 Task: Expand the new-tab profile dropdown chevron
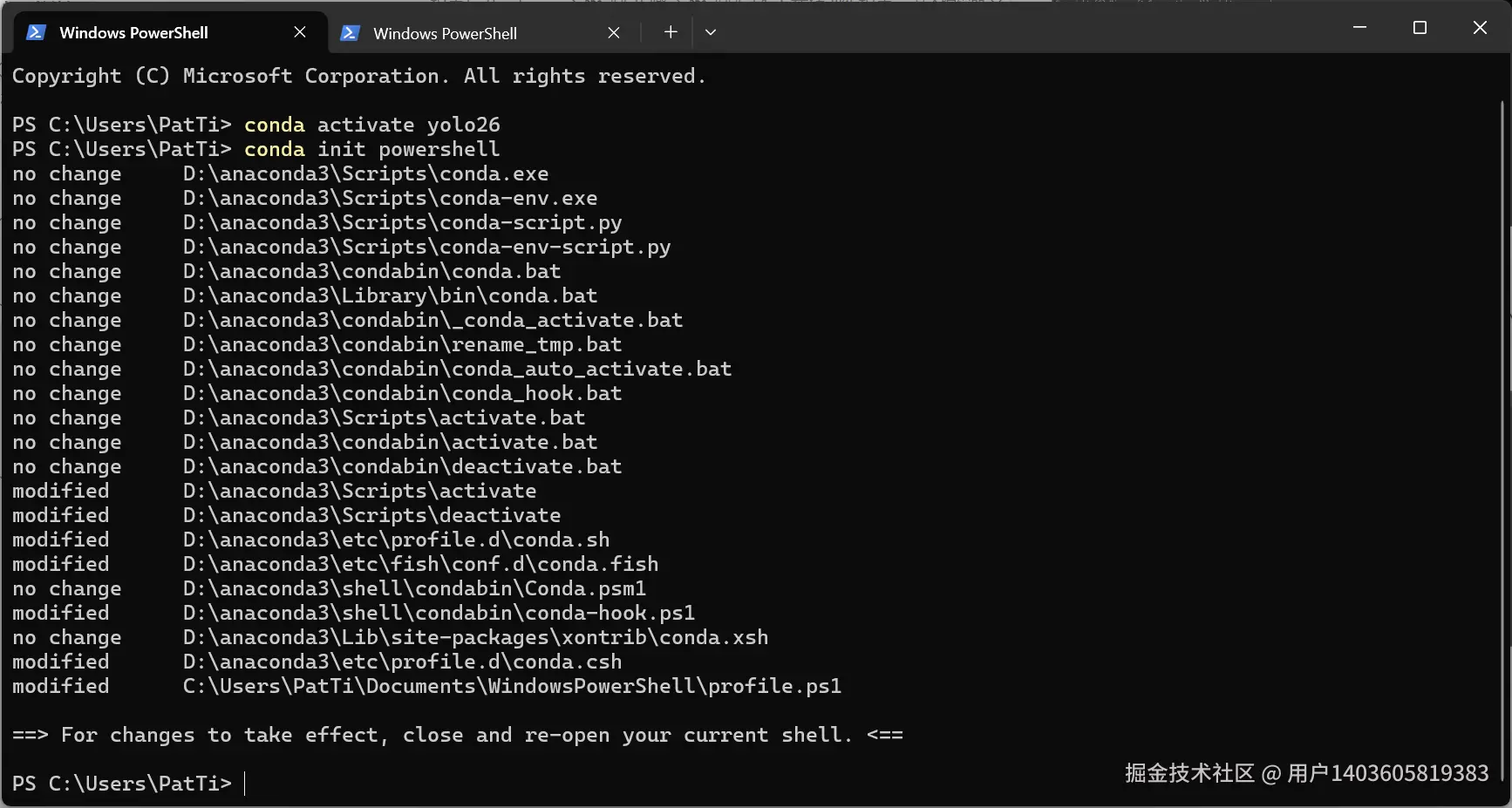711,32
